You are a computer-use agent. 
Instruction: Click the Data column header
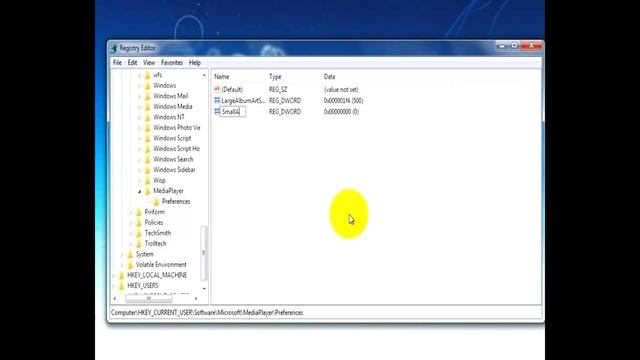tap(329, 77)
